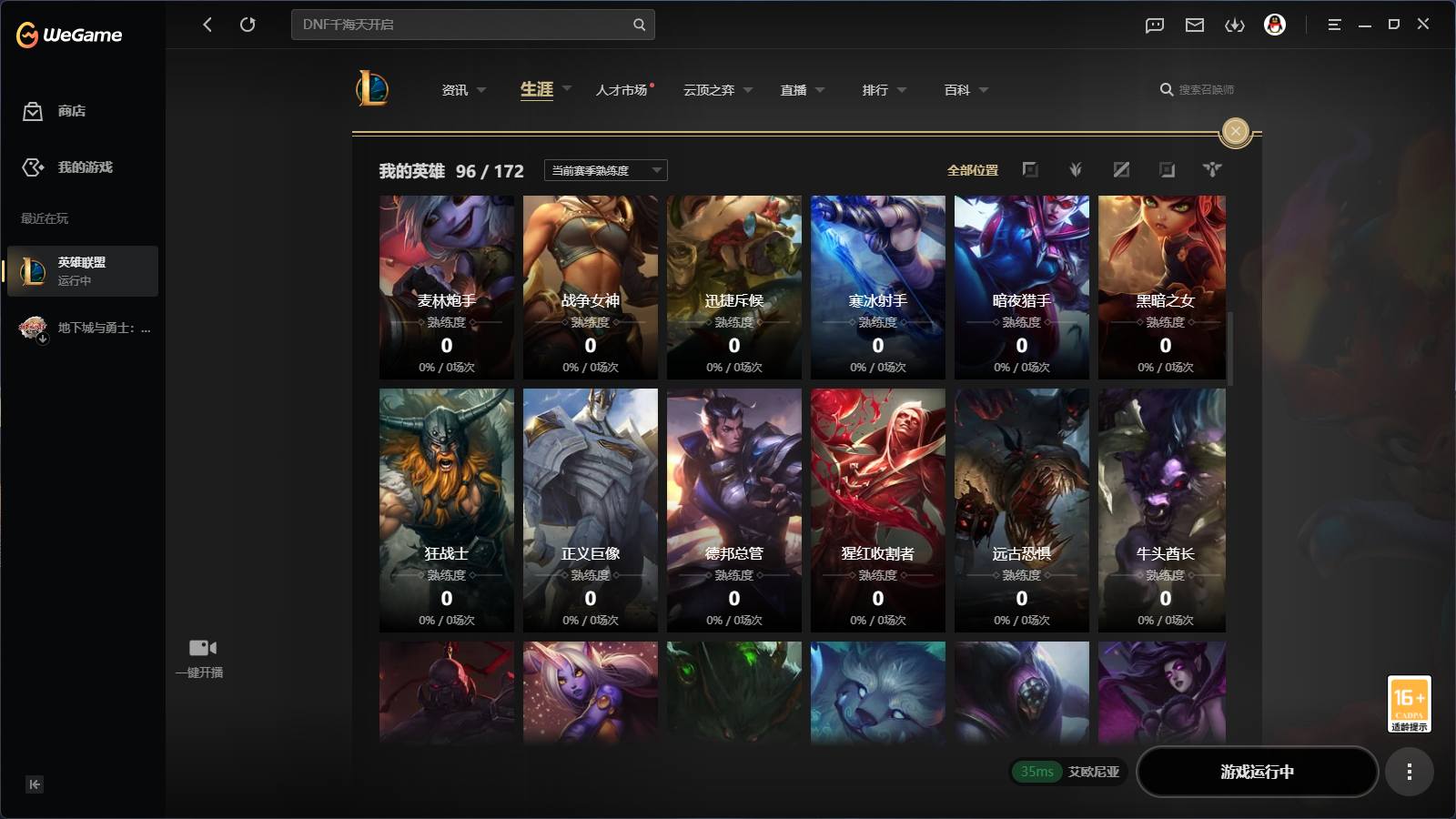This screenshot has height=819, width=1456.
Task: Open the 远古恐惧 hero card
Action: (x=1022, y=511)
